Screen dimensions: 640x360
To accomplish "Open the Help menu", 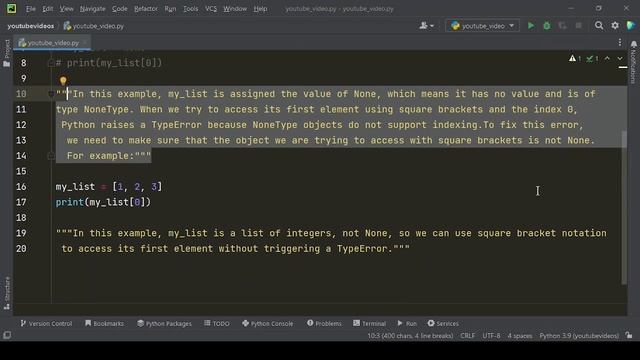I will pos(260,9).
